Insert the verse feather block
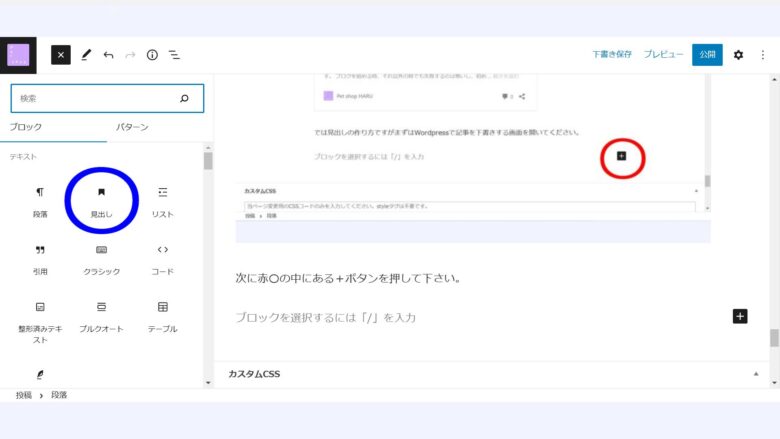Viewport: 780px width, 439px height. (x=40, y=374)
